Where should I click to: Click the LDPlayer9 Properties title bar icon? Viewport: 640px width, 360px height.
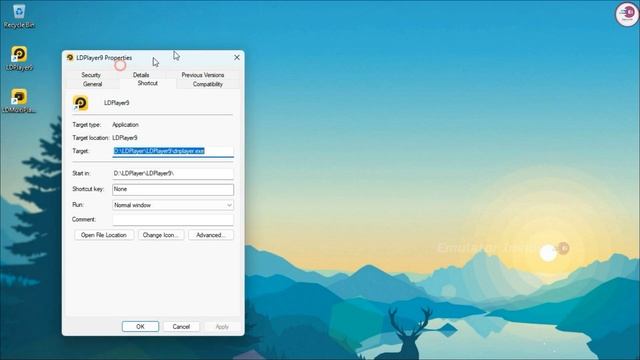point(70,58)
